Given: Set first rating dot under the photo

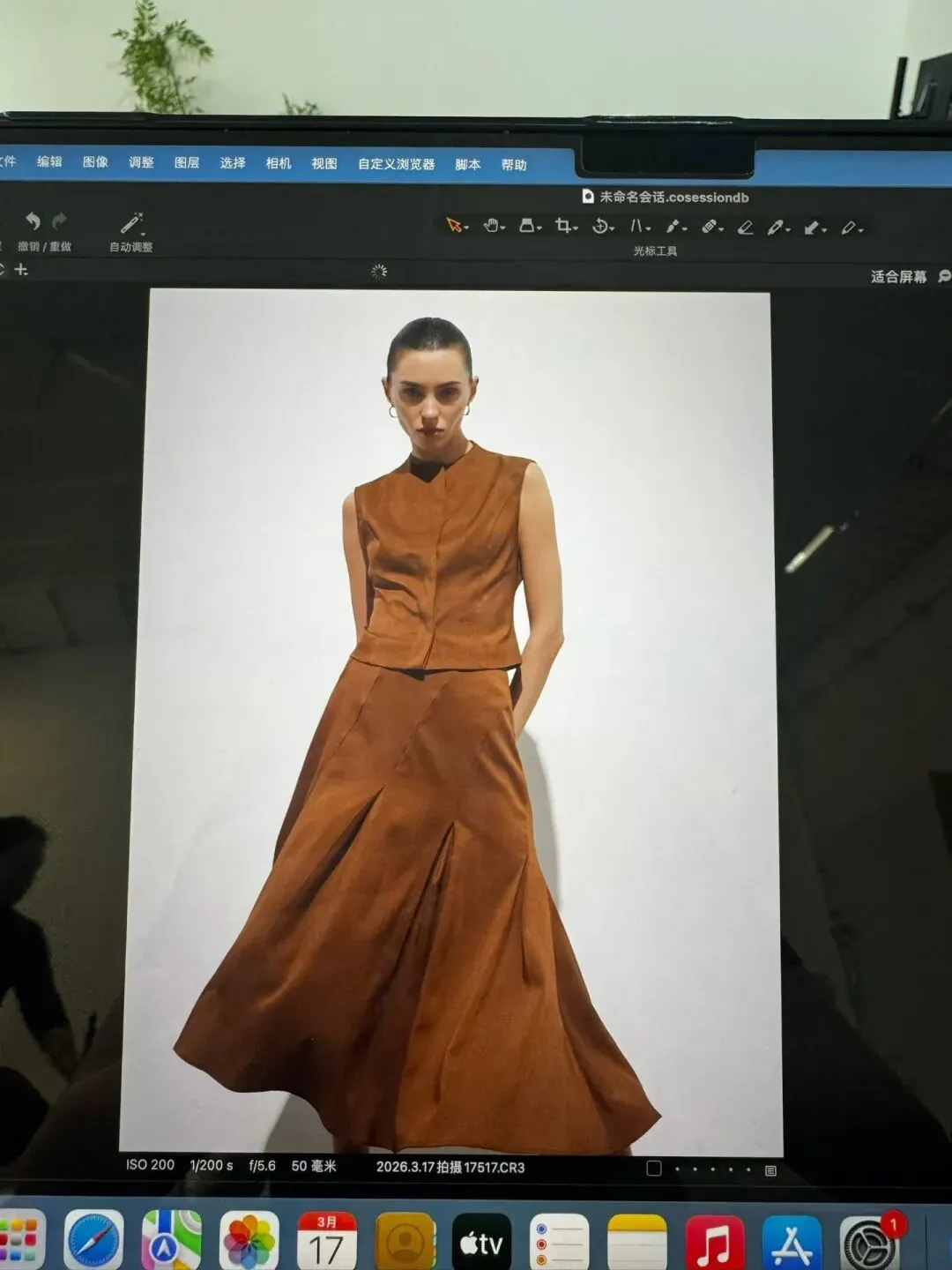Looking at the screenshot, I should tap(677, 1169).
